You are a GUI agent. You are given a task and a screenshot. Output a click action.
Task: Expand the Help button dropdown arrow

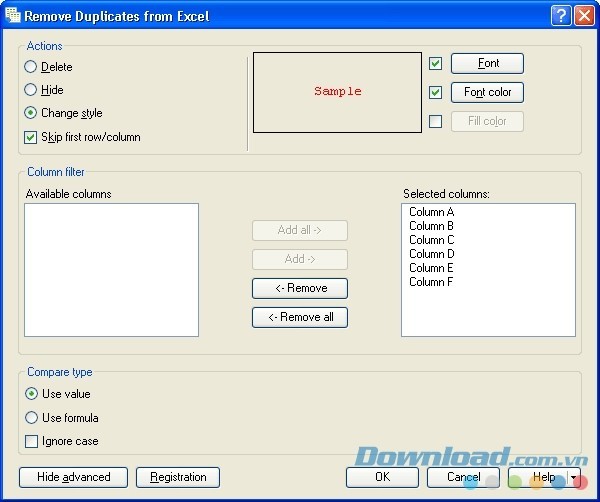(x=574, y=477)
